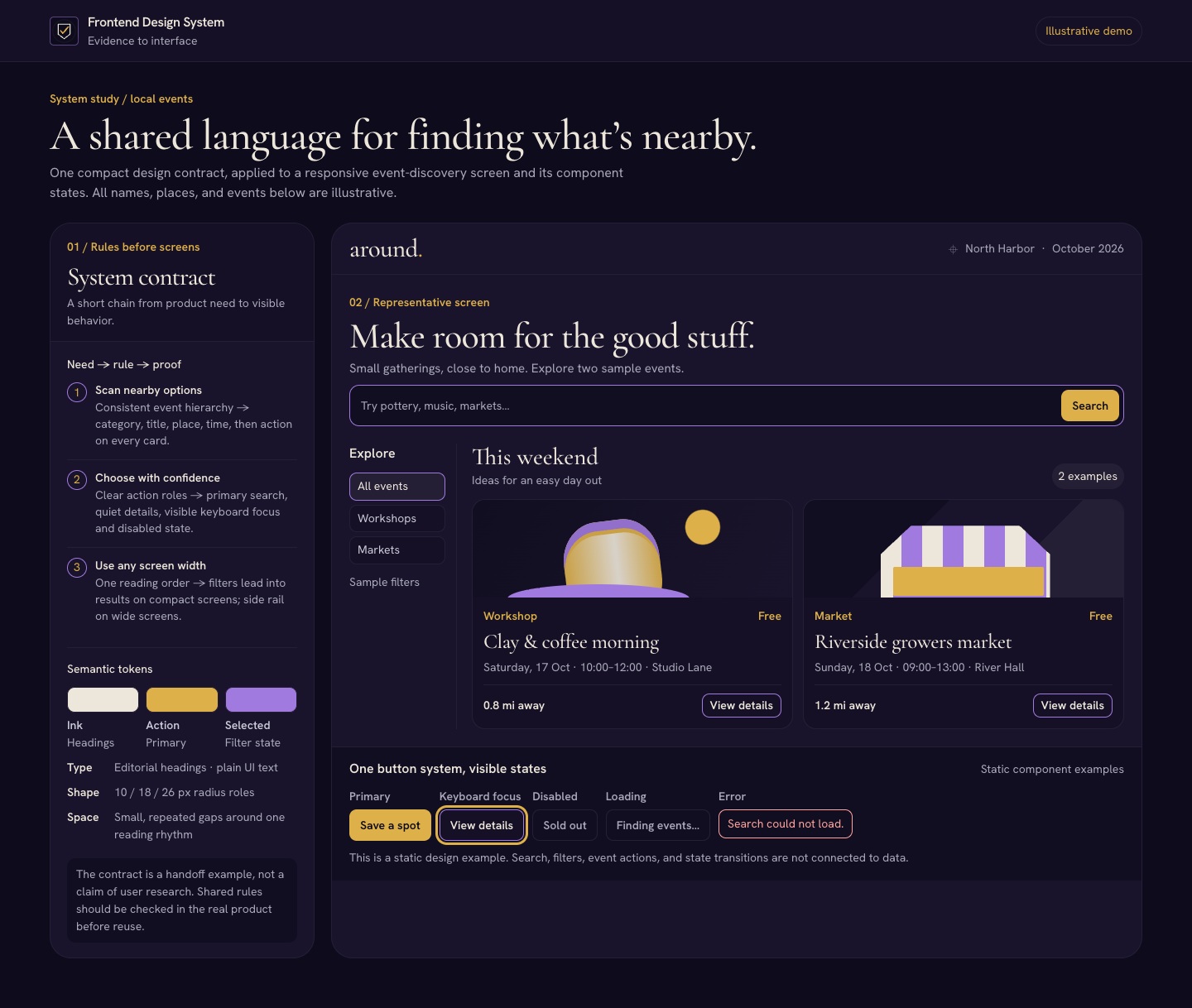
Task: Click the Action gold color swatch
Action: pos(182,699)
